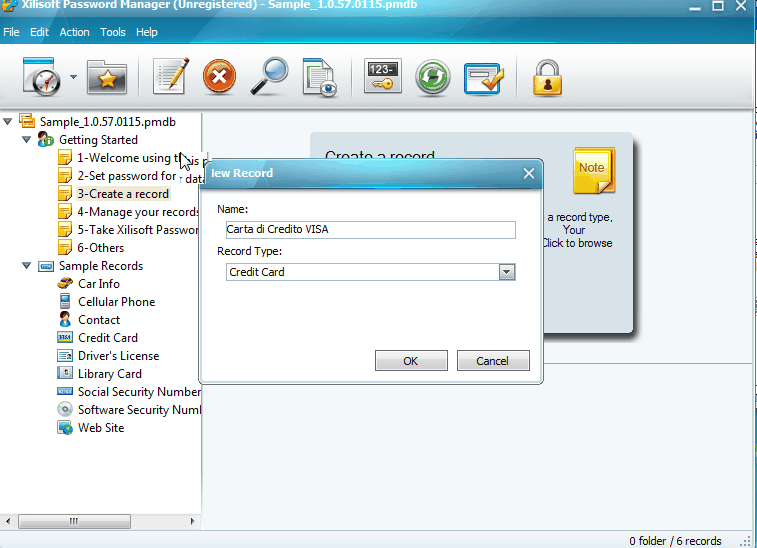Open the Tools menu
Image resolution: width=757 pixels, height=548 pixels.
[x=112, y=32]
